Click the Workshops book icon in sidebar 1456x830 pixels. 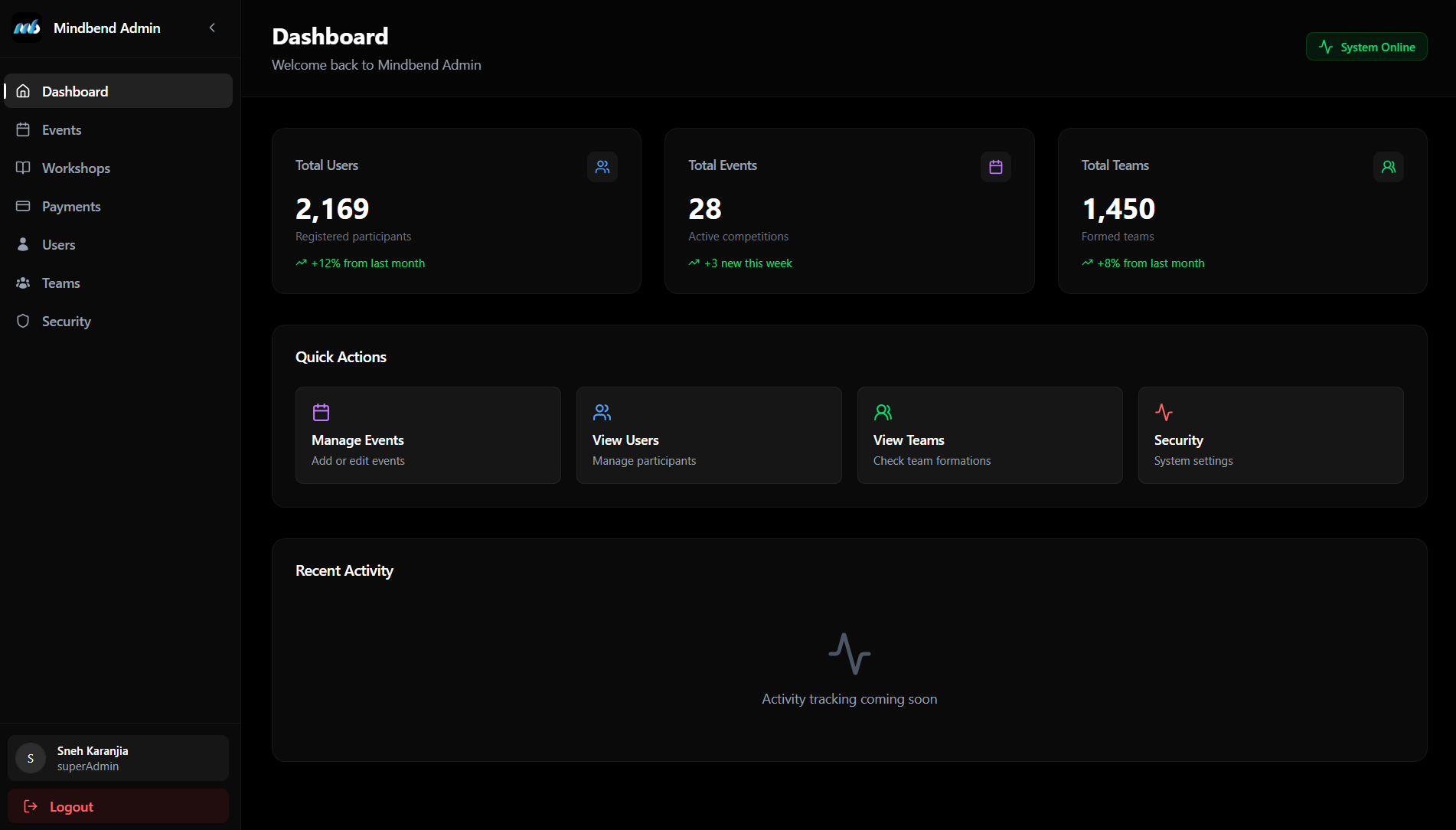(23, 168)
